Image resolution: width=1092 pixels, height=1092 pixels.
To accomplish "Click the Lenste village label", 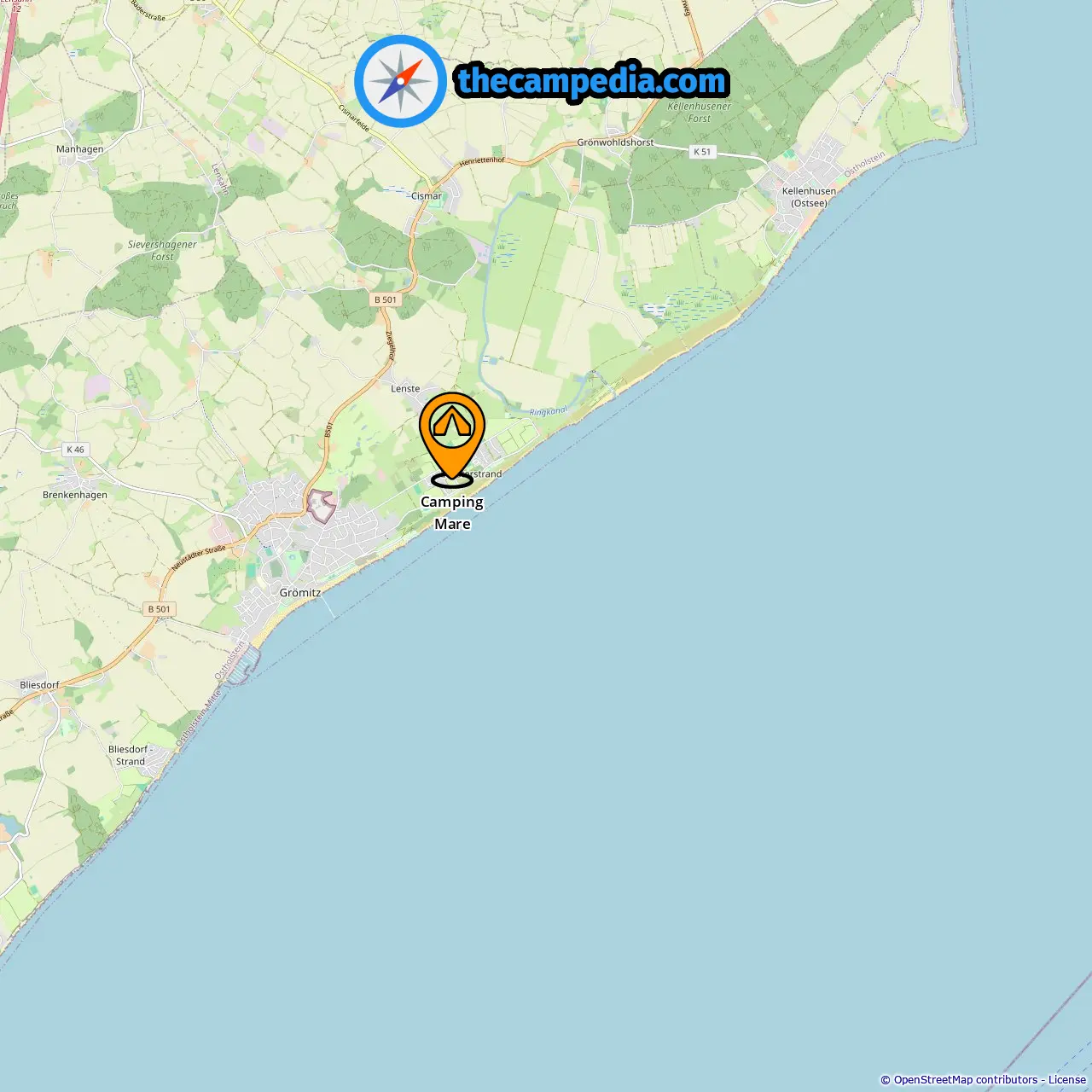I will 405,388.
